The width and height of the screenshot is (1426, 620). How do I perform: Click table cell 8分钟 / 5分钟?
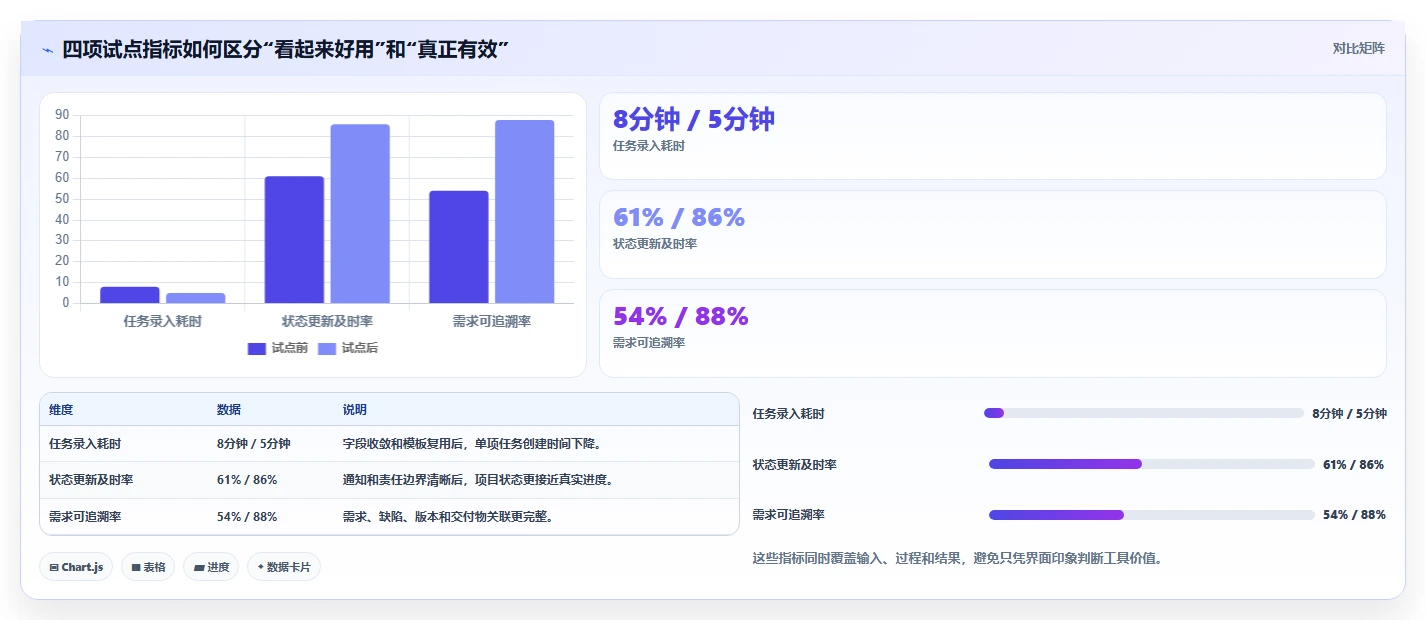(254, 444)
